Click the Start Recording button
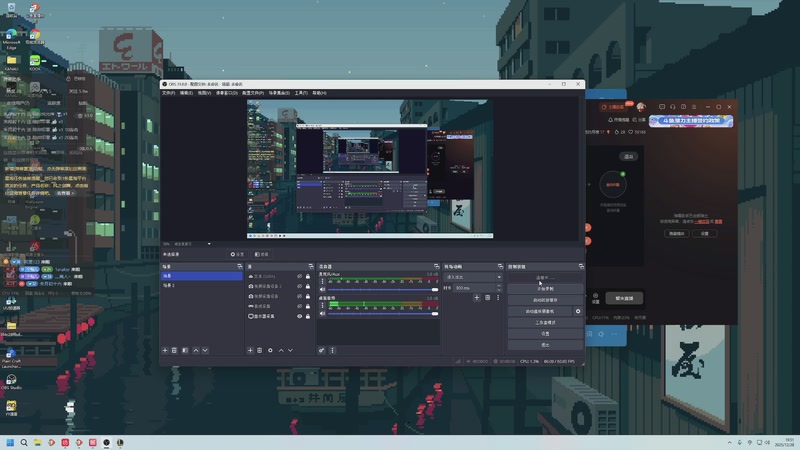Viewport: 800px width, 450px height. pyautogui.click(x=545, y=289)
